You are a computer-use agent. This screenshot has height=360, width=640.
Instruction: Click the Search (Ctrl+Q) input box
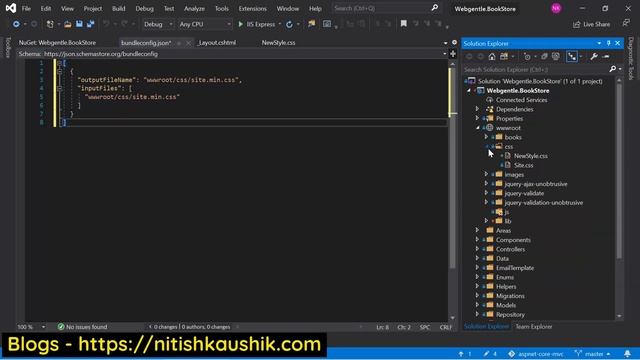[x=386, y=8]
